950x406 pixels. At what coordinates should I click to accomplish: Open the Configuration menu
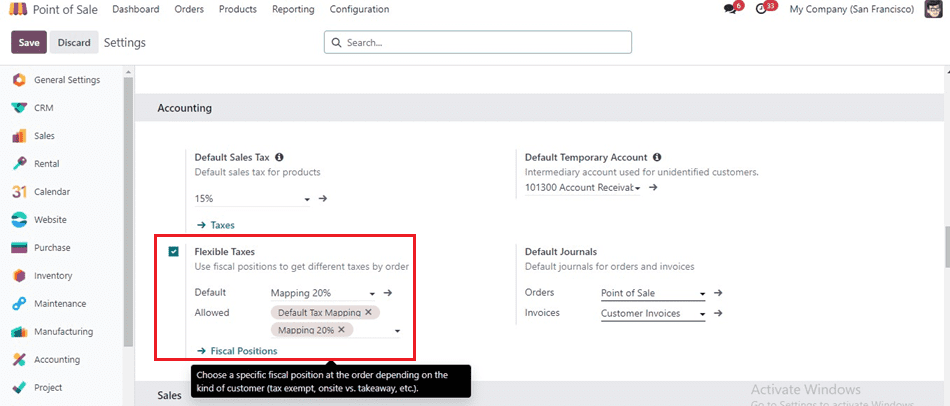point(359,9)
